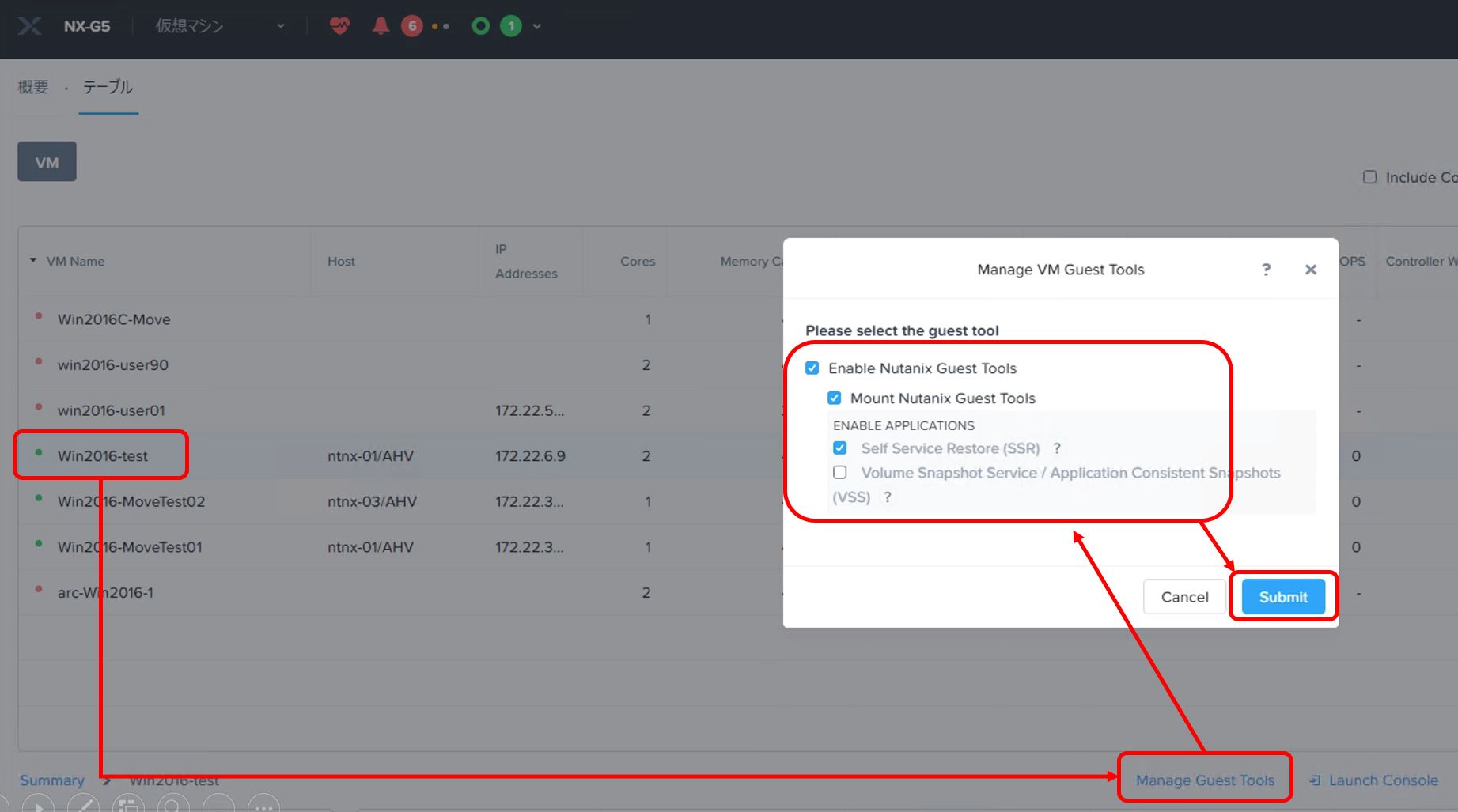Click the VSS help question mark
The width and height of the screenshot is (1458, 812).
887,497
